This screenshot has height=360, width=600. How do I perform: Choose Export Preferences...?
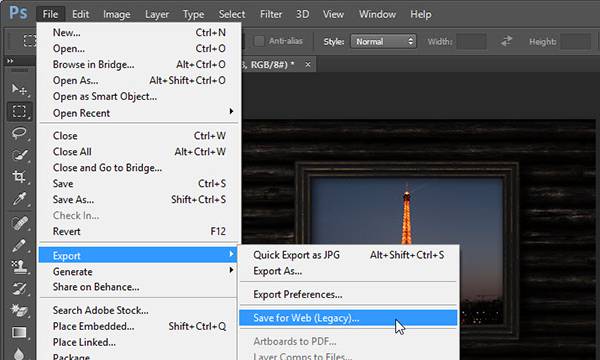click(349, 295)
